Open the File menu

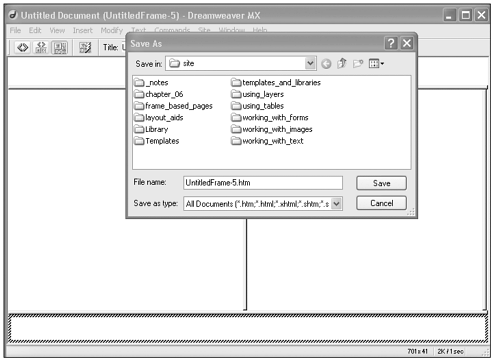pos(15,30)
